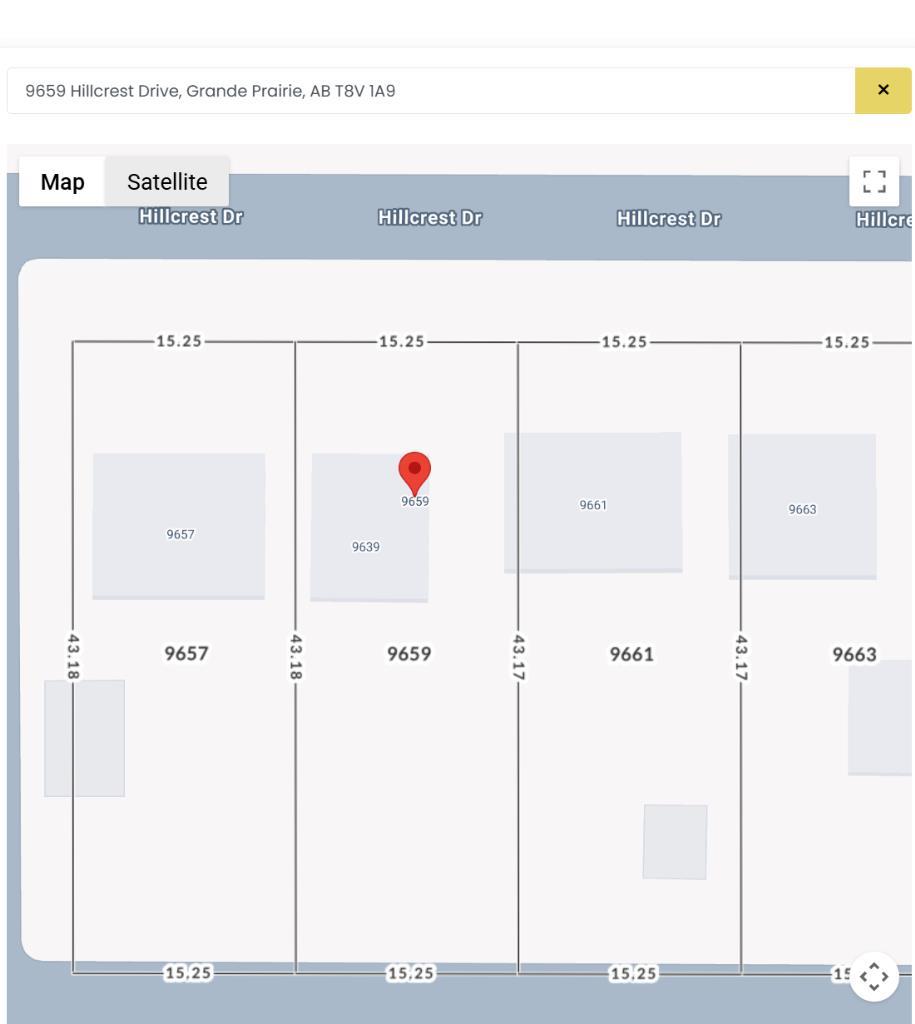Click the 9661 building footprint
Viewport: 915px width, 1024px height.
[x=593, y=540]
